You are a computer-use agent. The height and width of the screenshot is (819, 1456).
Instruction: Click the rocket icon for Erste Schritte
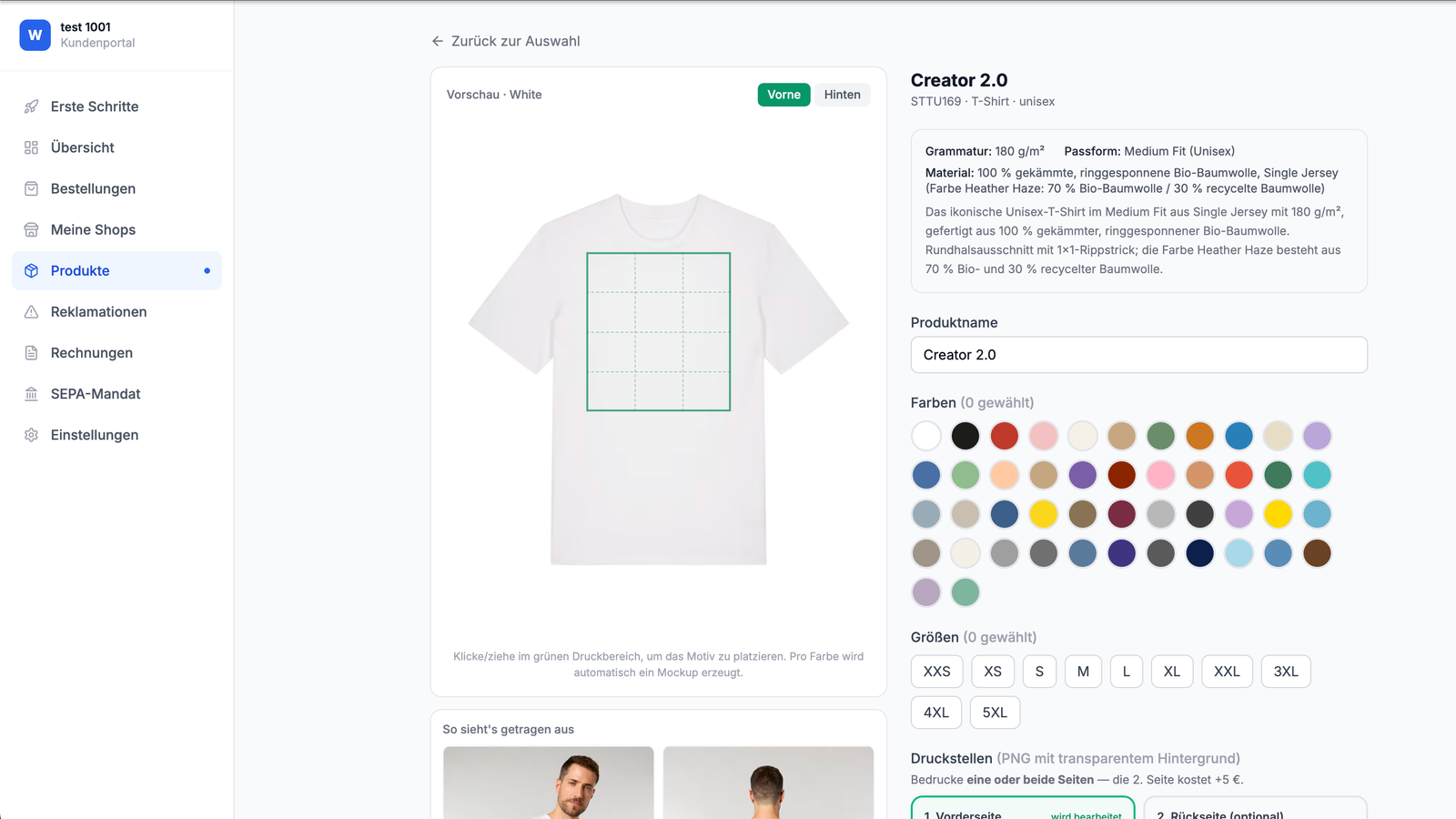tap(31, 106)
